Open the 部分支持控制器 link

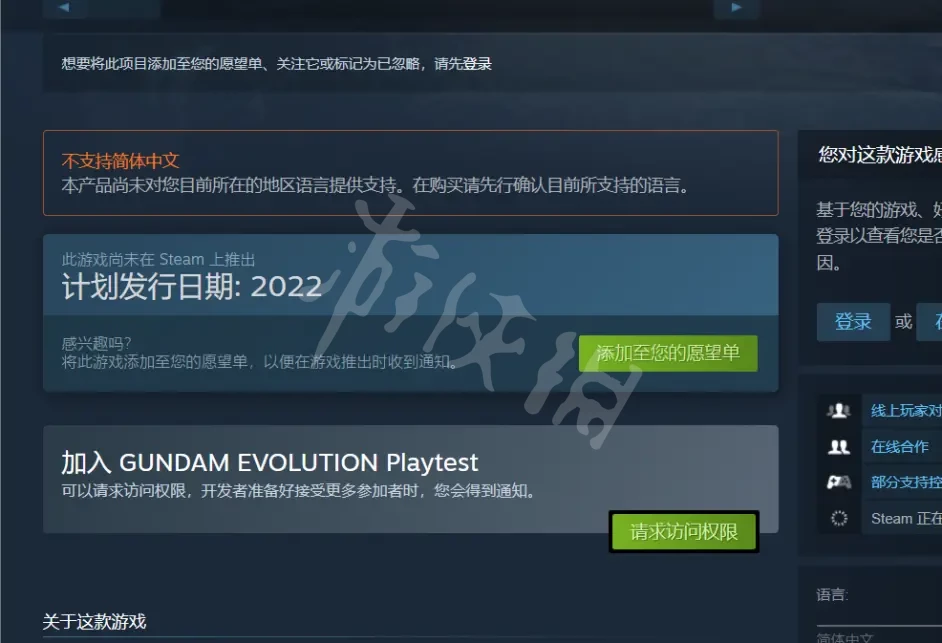tap(906, 482)
